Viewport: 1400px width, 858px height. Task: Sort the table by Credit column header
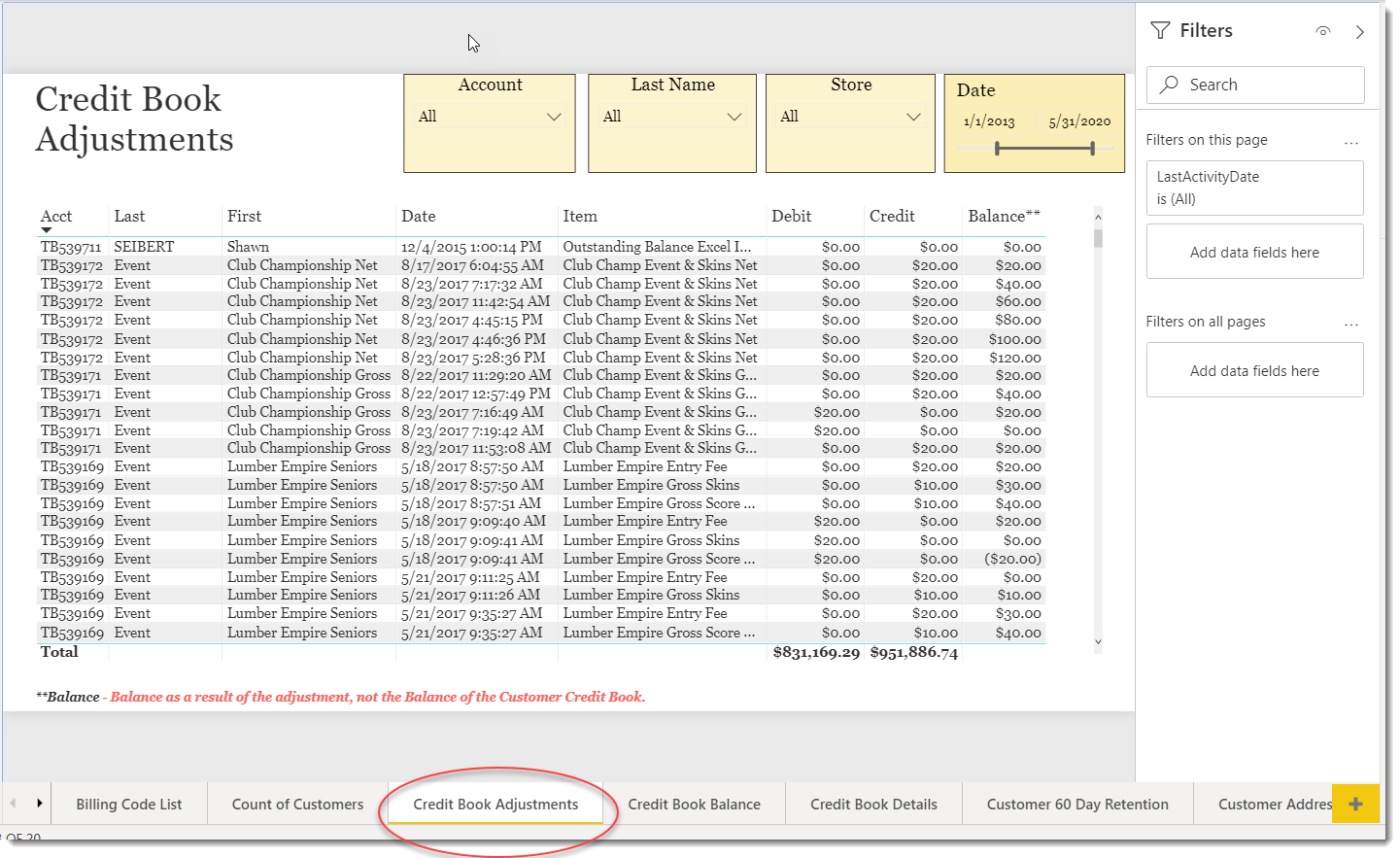click(x=892, y=217)
